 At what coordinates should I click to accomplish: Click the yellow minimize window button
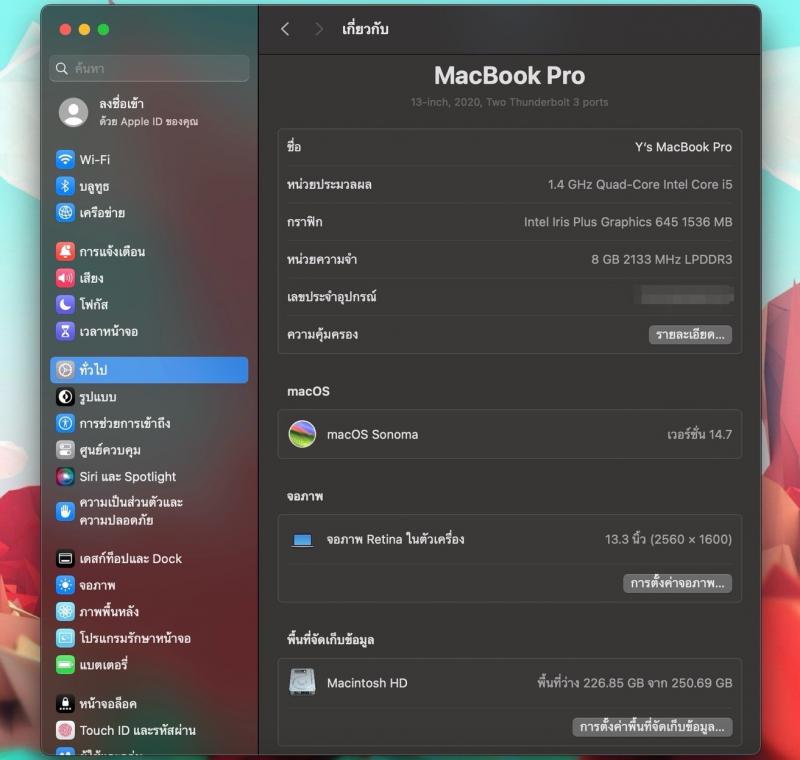[x=85, y=30]
